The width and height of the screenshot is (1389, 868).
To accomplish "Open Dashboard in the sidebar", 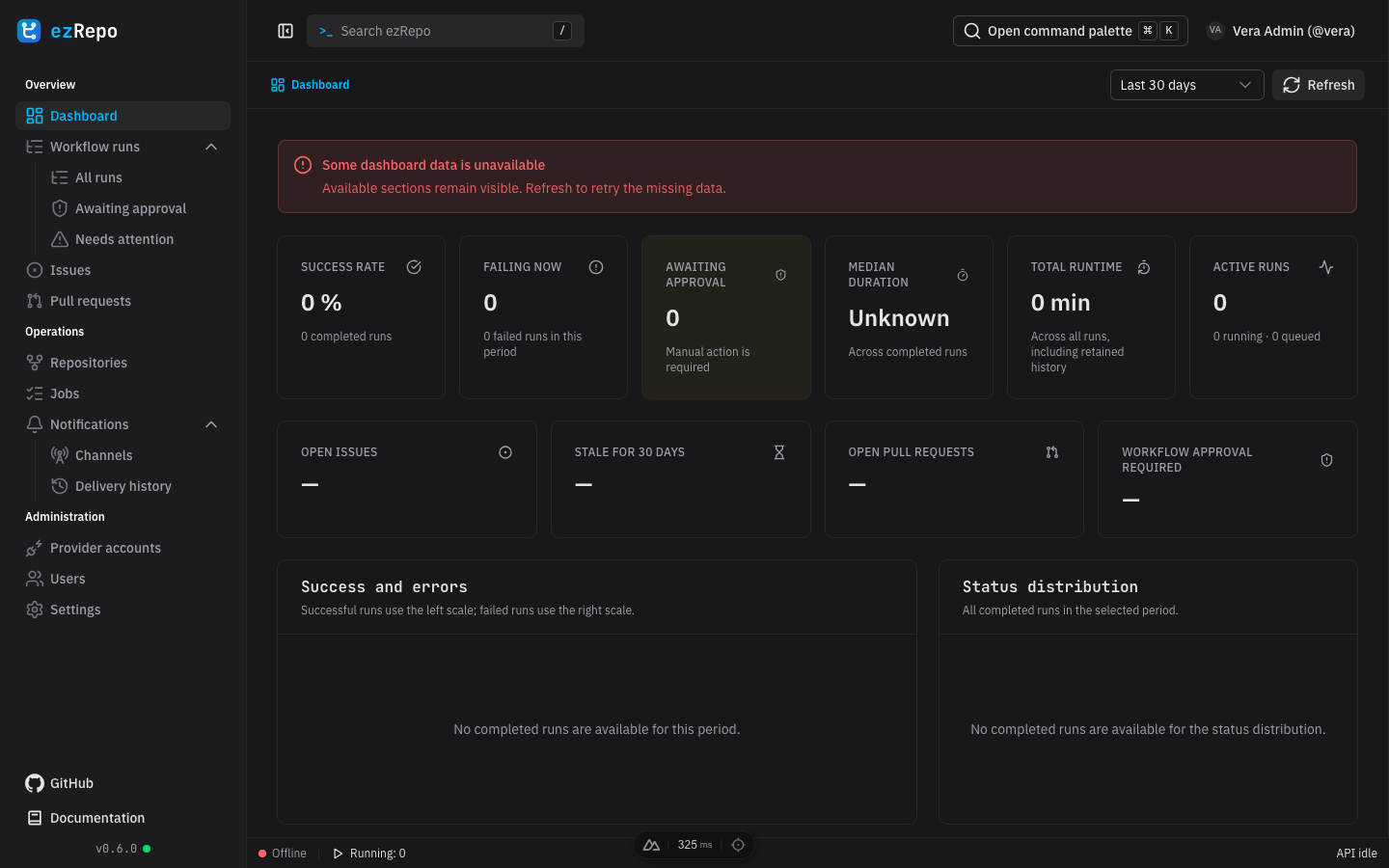I will [x=123, y=116].
